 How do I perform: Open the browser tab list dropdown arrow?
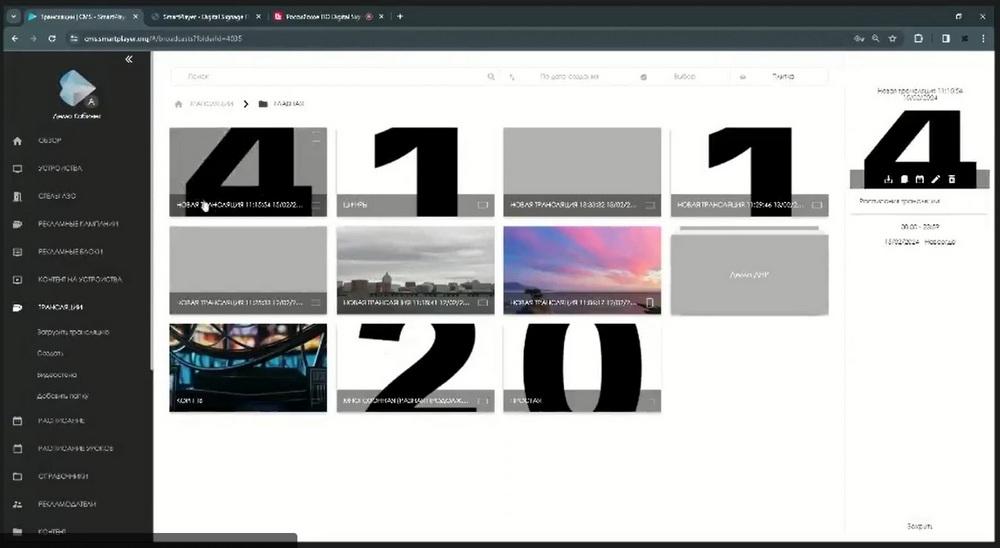pyautogui.click(x=13, y=17)
